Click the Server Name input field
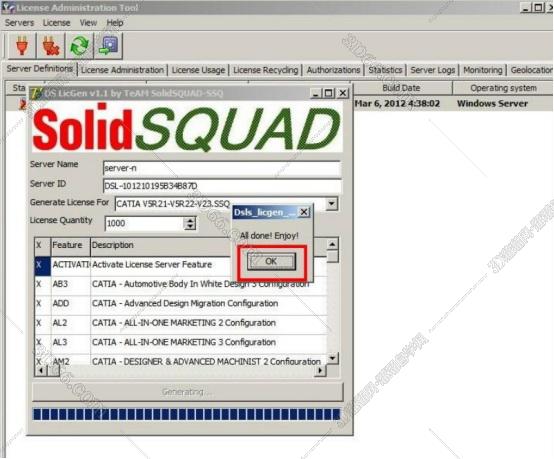This screenshot has width=554, height=459. pos(222,168)
